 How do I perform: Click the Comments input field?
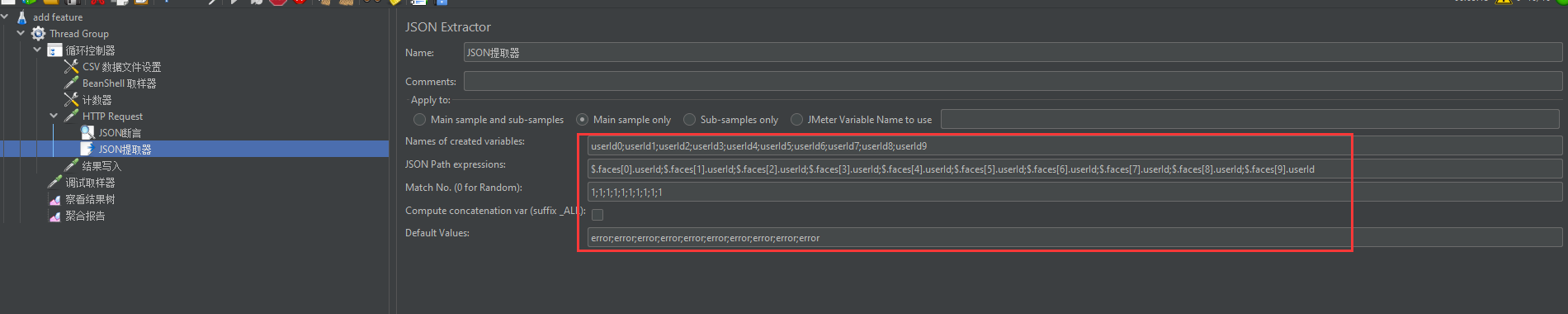click(x=1013, y=81)
